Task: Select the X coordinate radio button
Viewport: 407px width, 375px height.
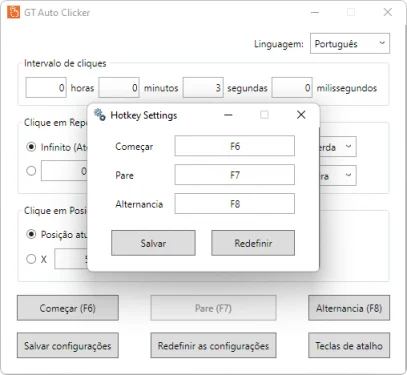Action: (x=31, y=259)
